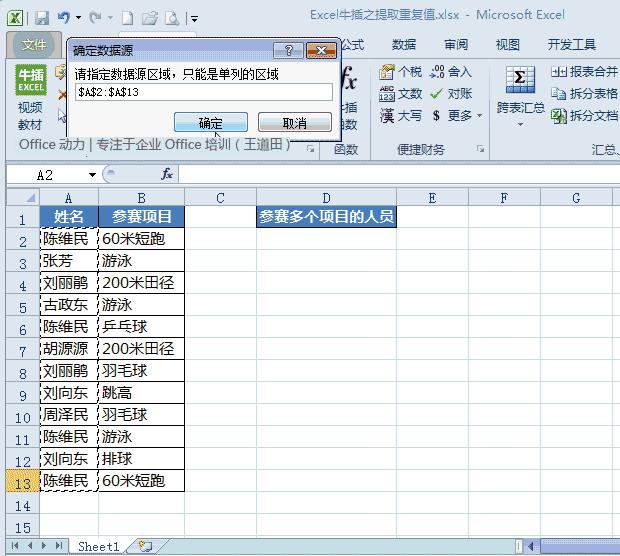Click the Undo arrow icon
The width and height of the screenshot is (620, 556).
[x=64, y=17]
